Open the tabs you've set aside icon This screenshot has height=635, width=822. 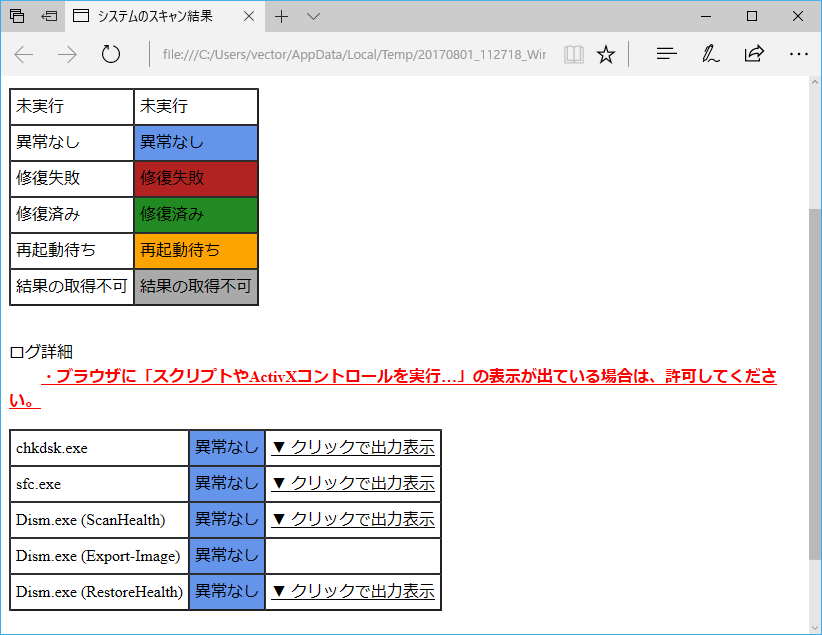17,16
